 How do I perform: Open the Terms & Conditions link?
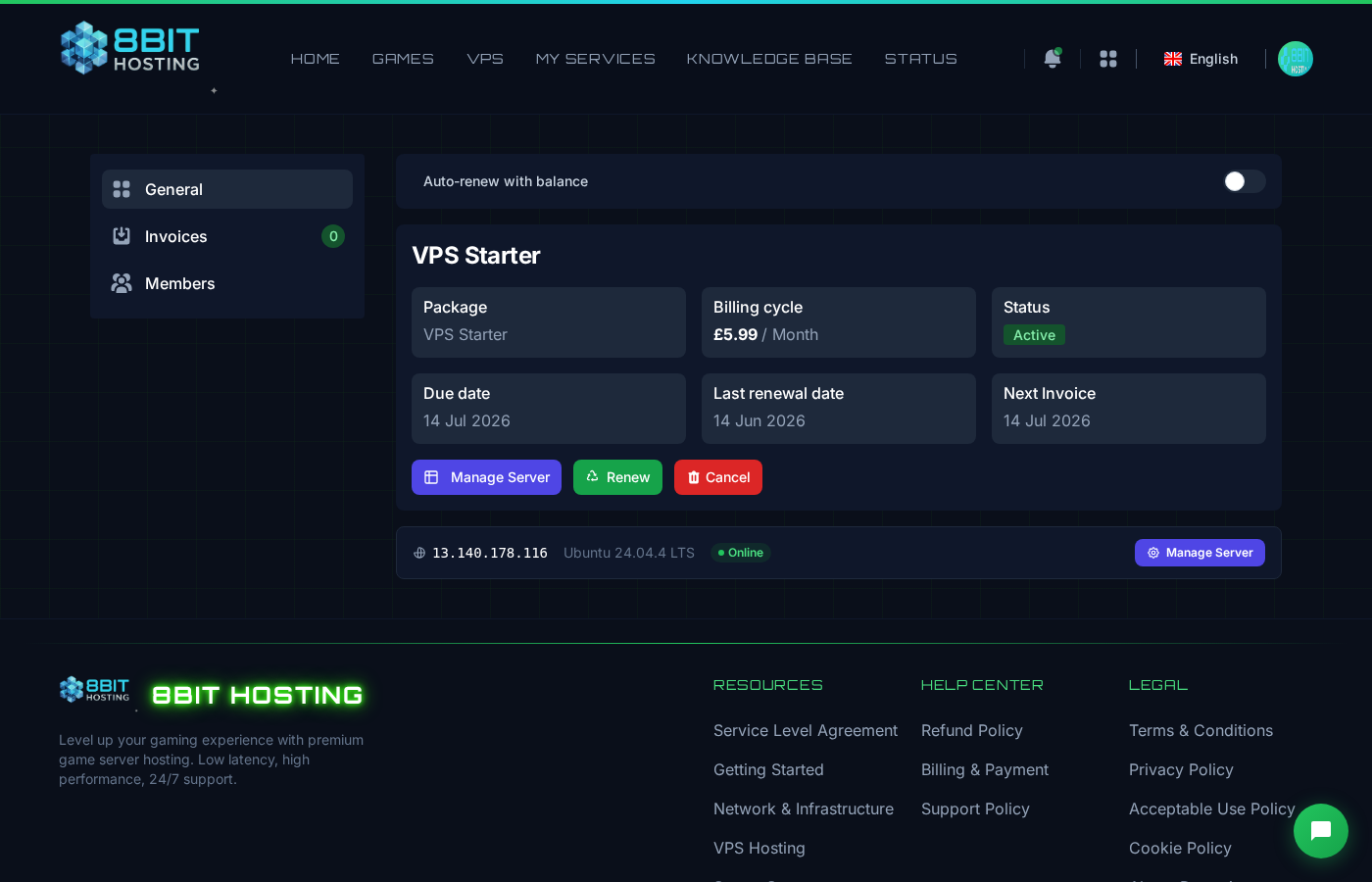1200,730
